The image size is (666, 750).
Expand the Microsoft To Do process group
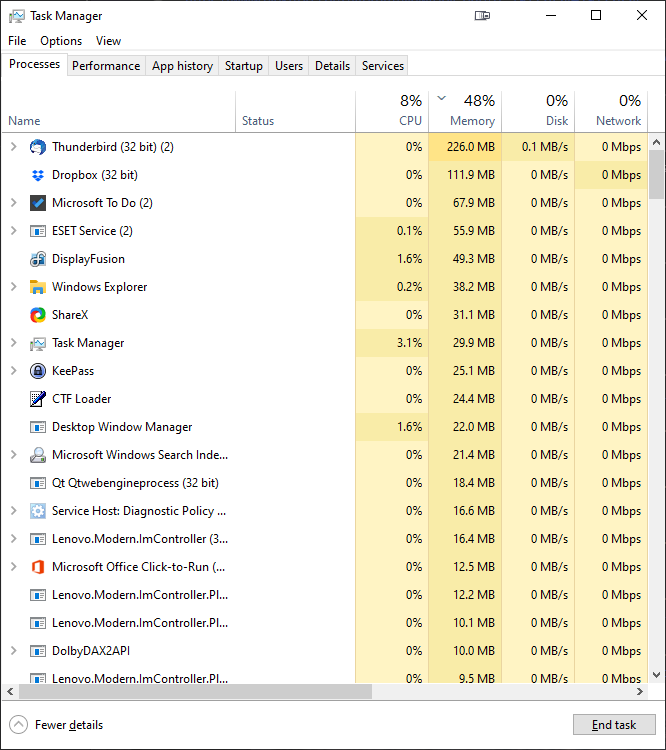[14, 203]
